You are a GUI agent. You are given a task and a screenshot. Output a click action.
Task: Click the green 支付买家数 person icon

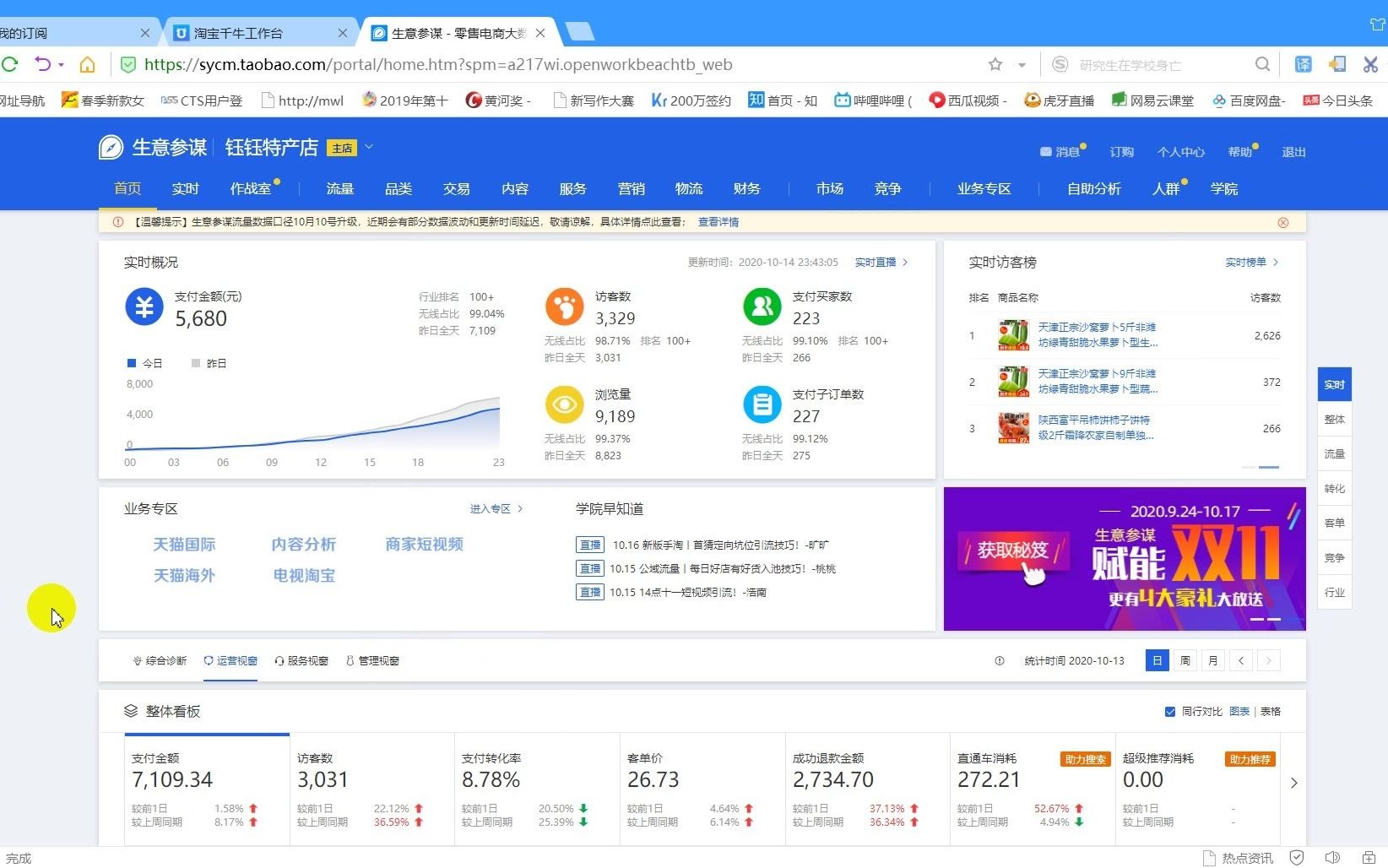pyautogui.click(x=762, y=307)
